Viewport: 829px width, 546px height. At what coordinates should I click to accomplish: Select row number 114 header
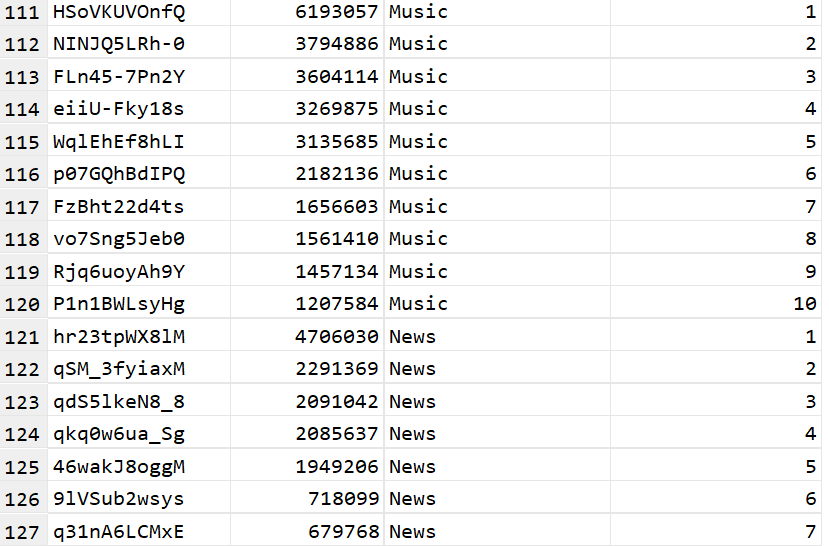tap(23, 109)
